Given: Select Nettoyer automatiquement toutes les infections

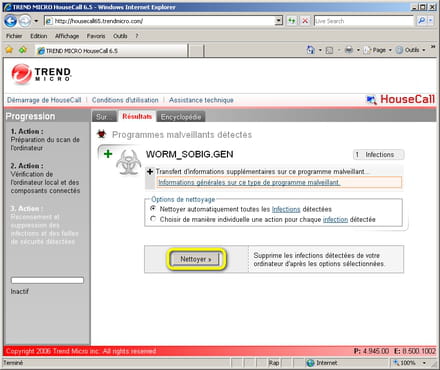Looking at the screenshot, I should pos(153,209).
